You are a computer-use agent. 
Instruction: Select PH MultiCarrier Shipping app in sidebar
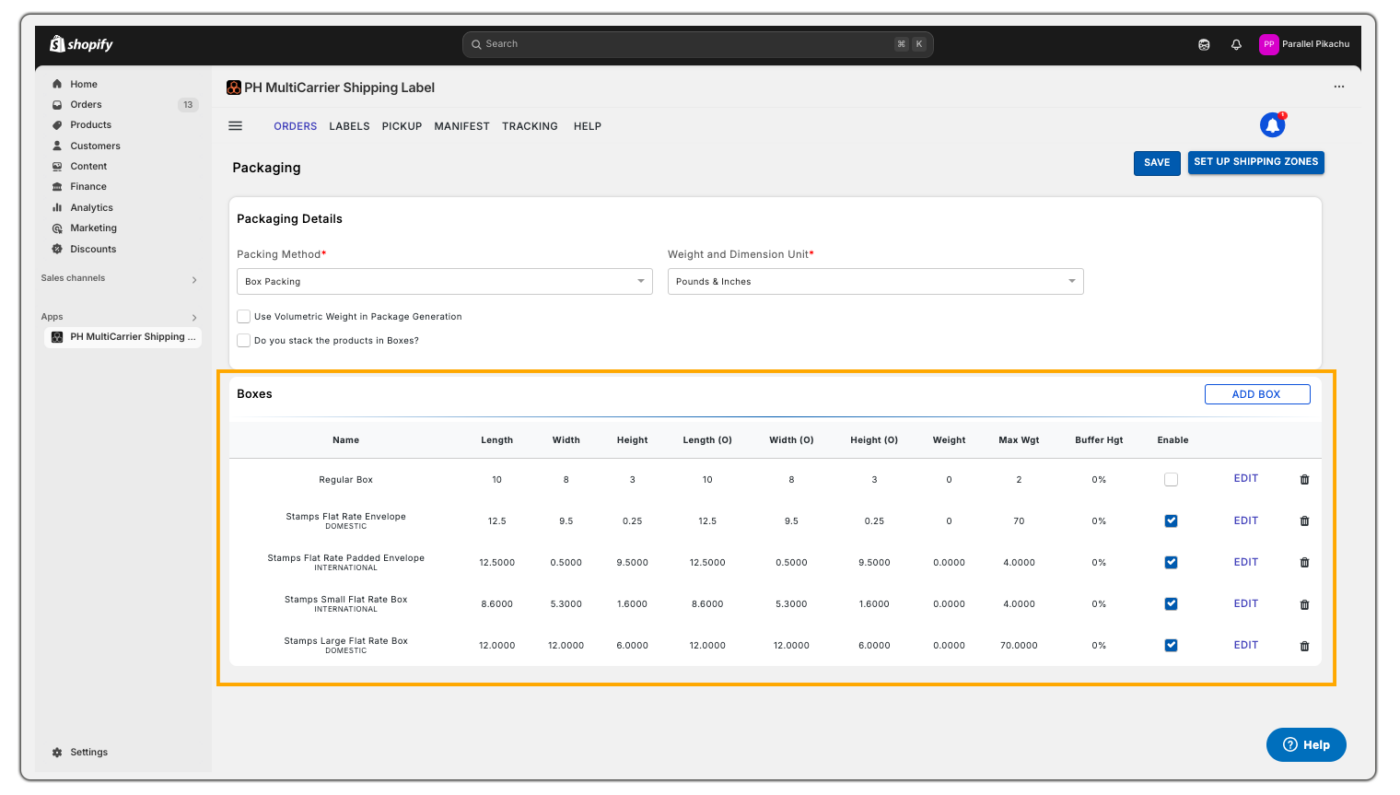122,337
